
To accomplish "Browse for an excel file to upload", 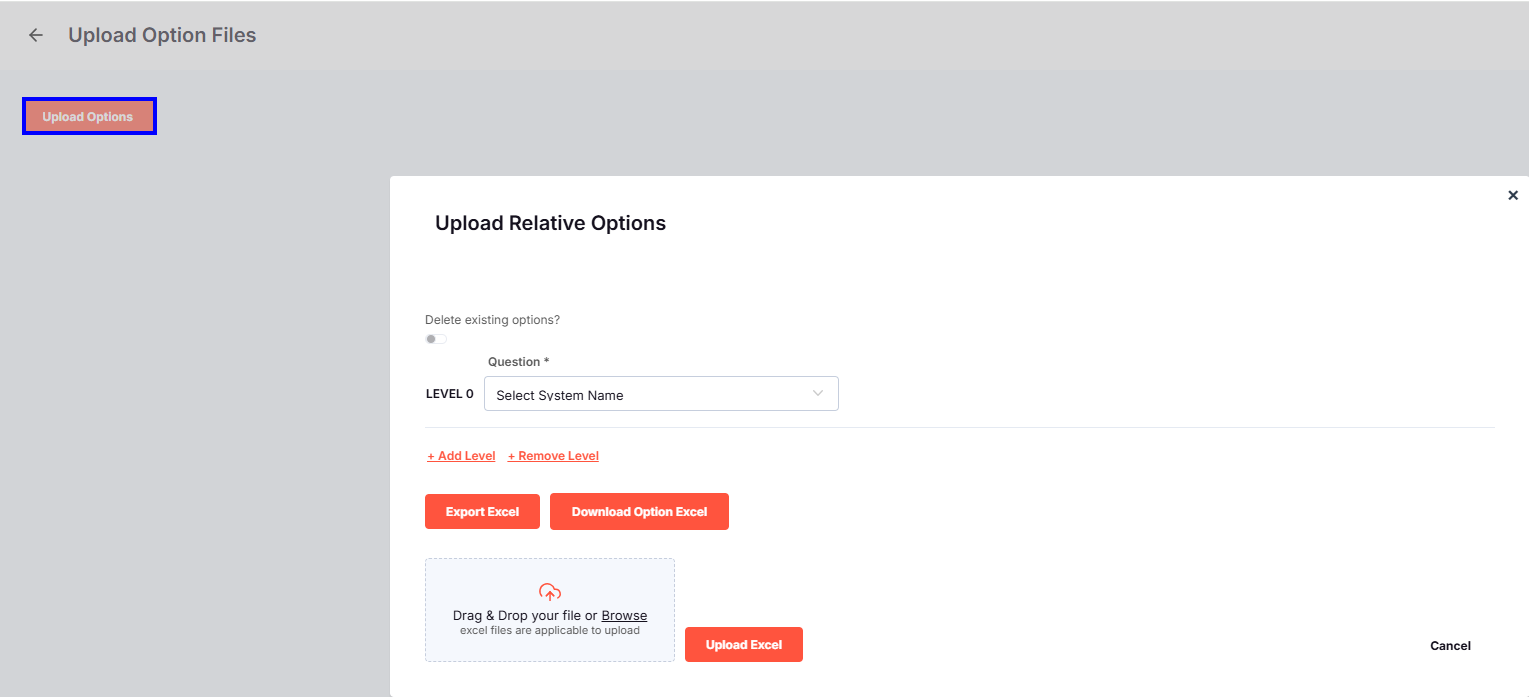I will tap(624, 615).
